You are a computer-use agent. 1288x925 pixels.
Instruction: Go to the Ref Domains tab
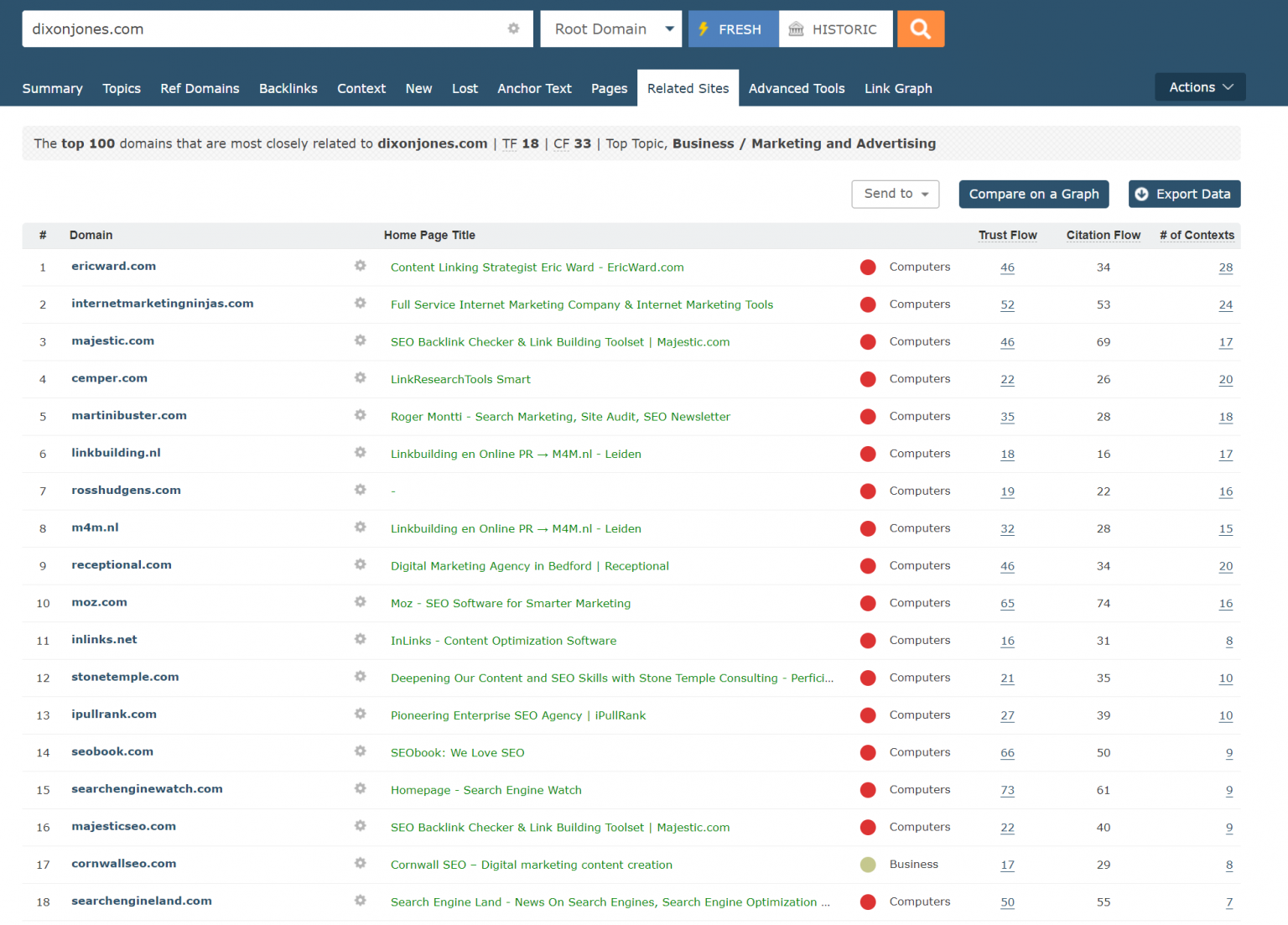point(200,88)
